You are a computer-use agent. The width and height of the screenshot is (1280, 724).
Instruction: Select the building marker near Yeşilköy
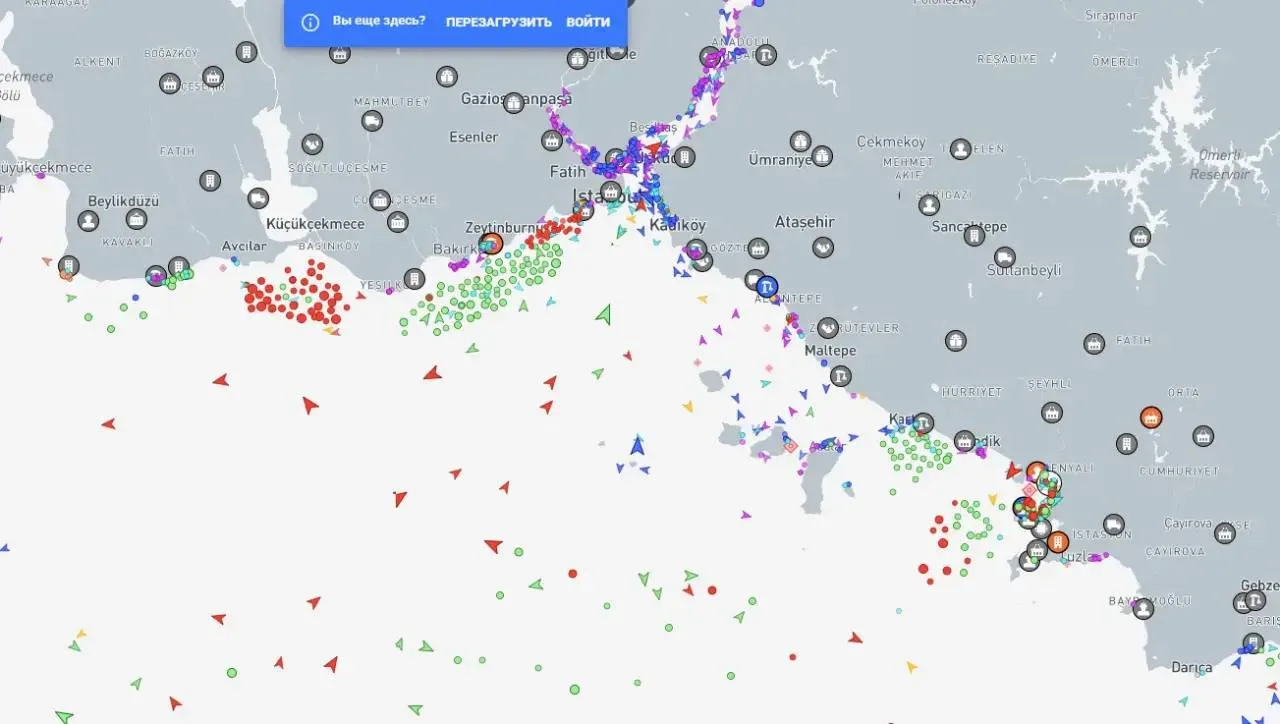414,279
